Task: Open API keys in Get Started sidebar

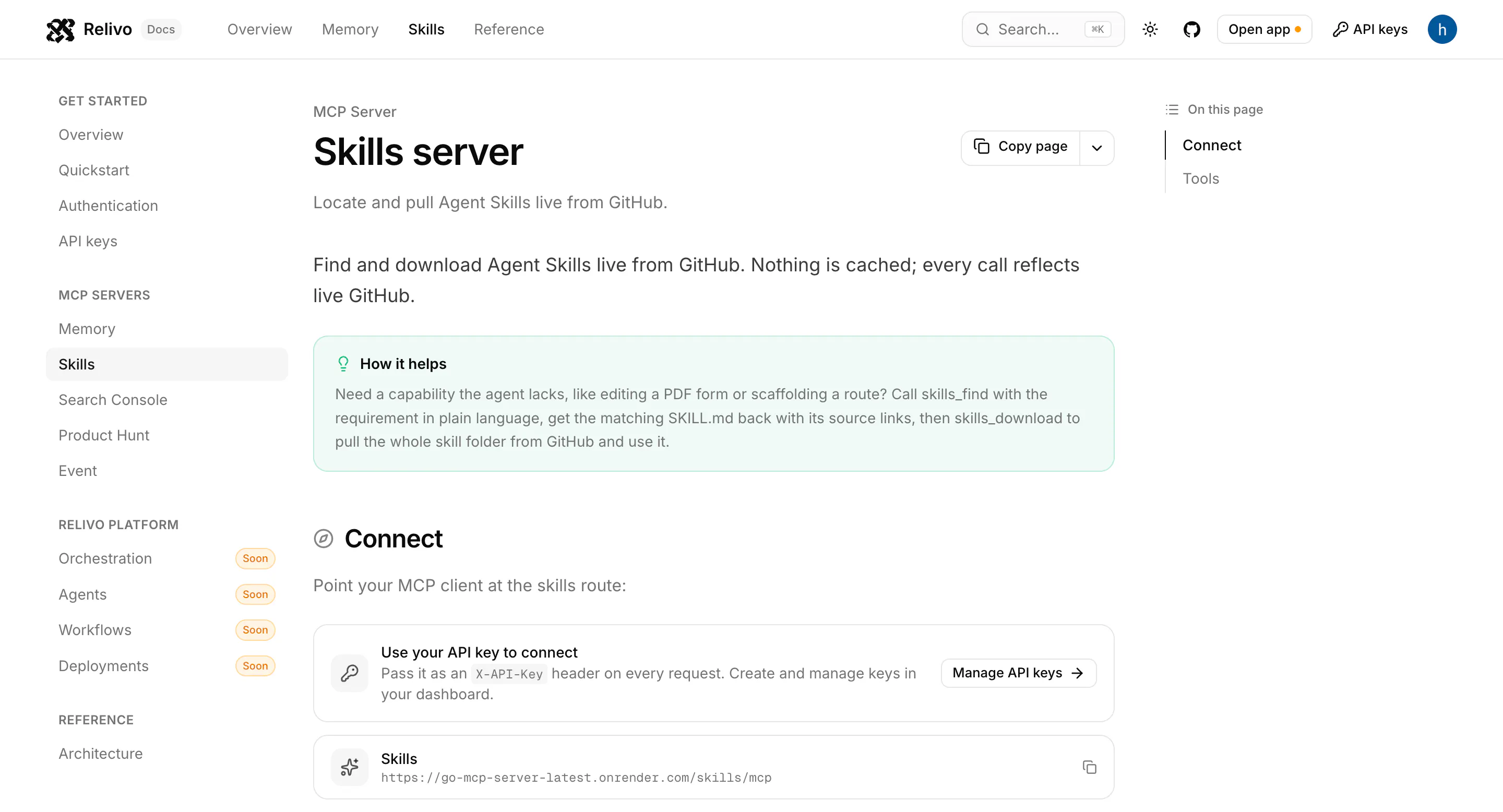Action: click(166, 242)
